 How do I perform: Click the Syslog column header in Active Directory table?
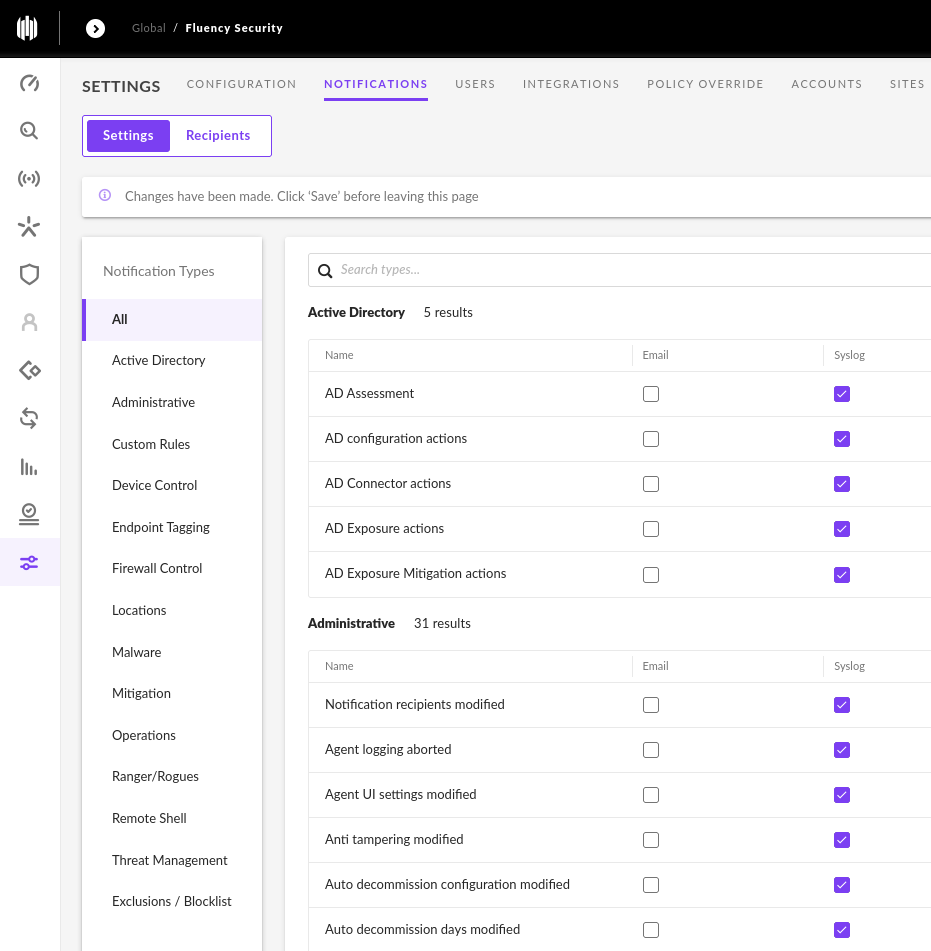849,355
